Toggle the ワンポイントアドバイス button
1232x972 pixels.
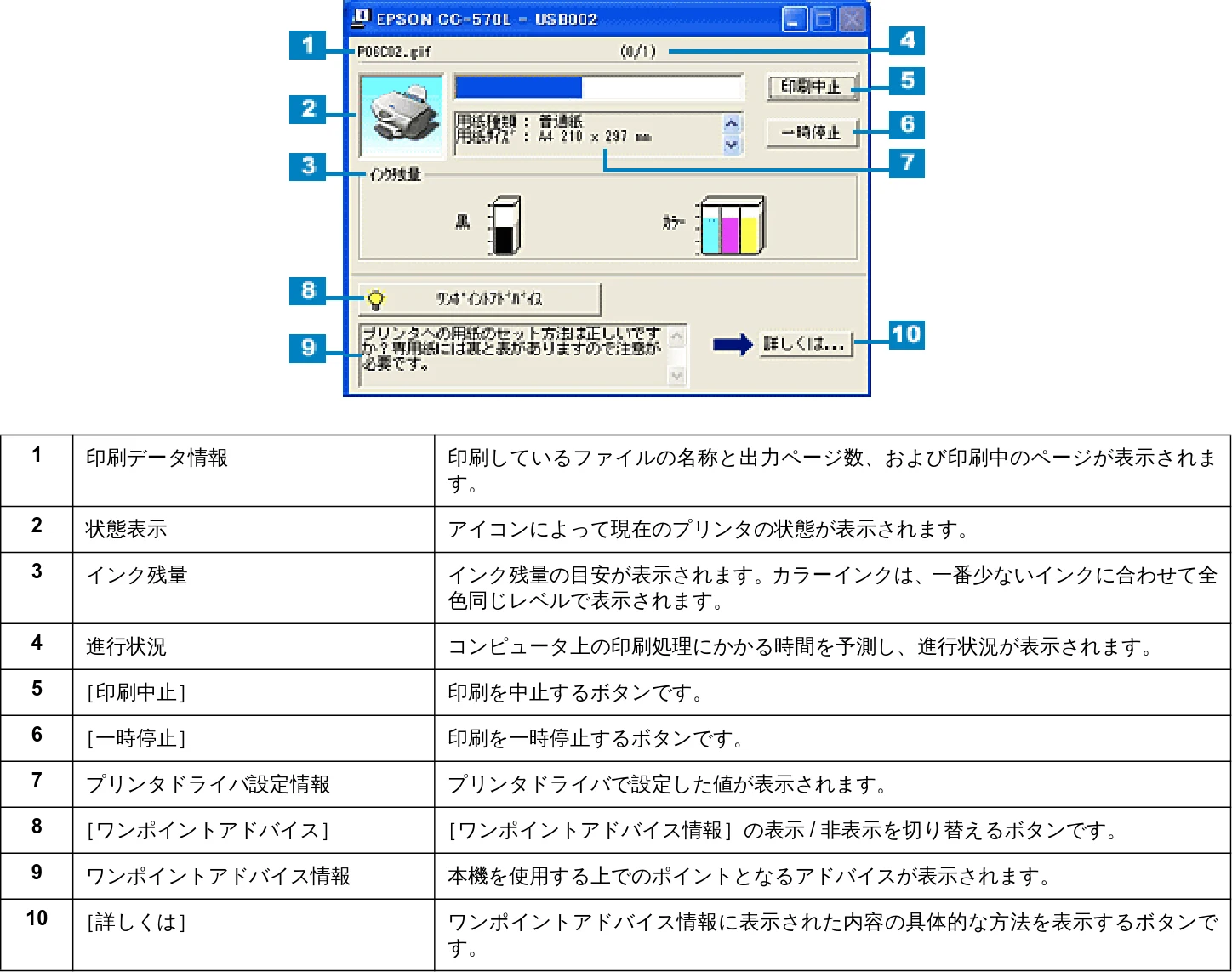[x=480, y=299]
